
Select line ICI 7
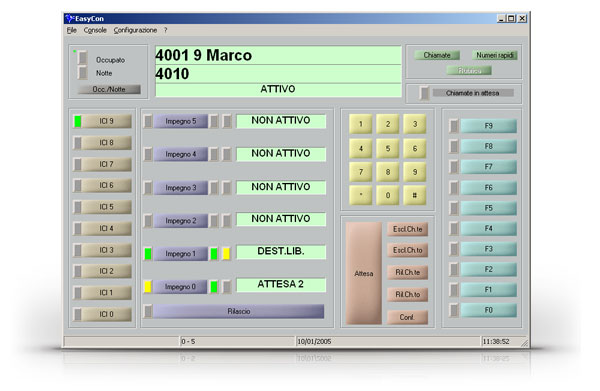pyautogui.click(x=107, y=164)
